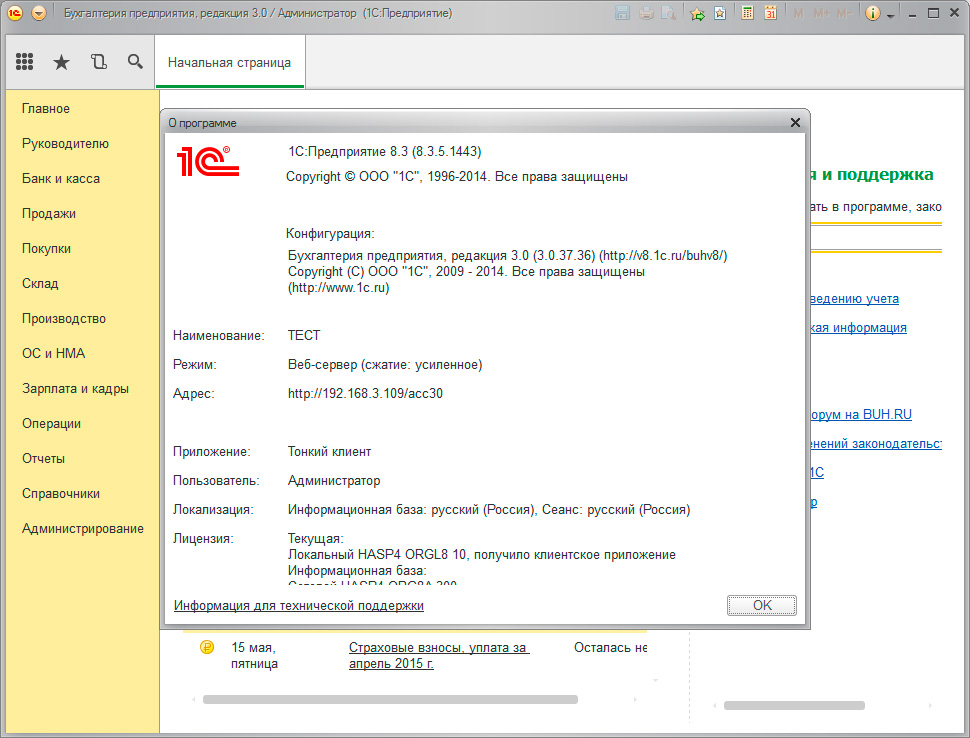
Task: Click the orange info help icon
Action: click(x=872, y=13)
